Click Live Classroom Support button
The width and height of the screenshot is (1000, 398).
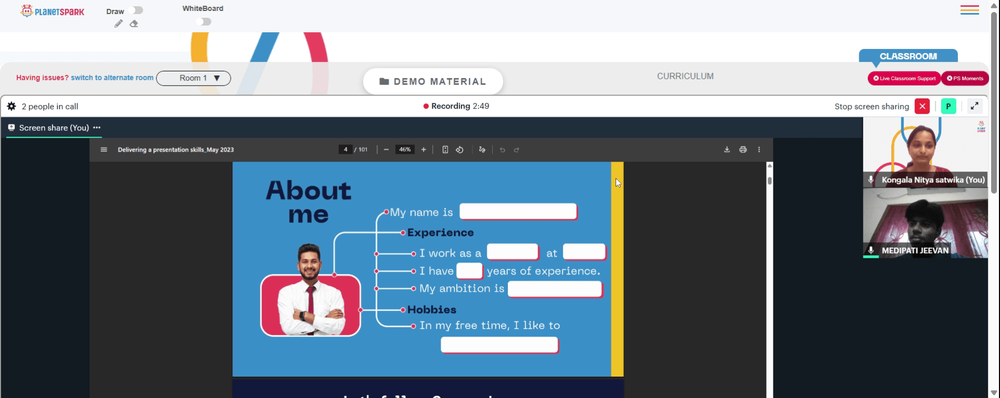[904, 78]
